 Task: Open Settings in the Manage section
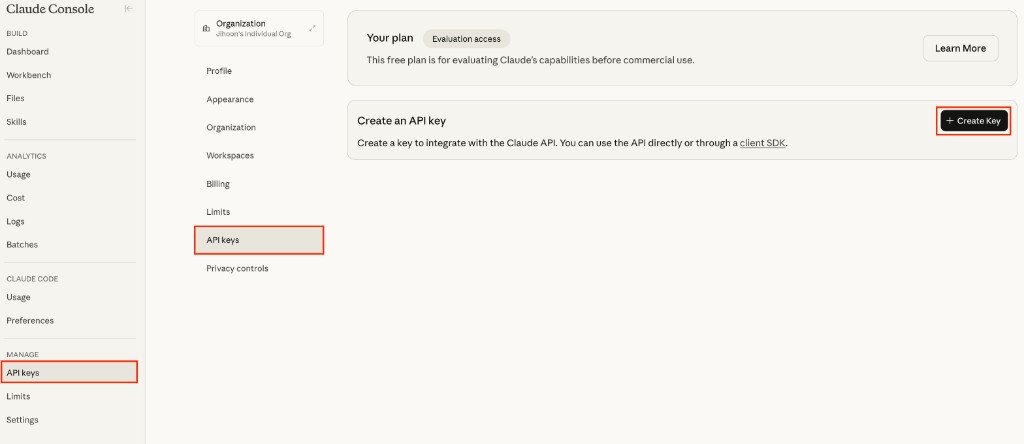24,420
